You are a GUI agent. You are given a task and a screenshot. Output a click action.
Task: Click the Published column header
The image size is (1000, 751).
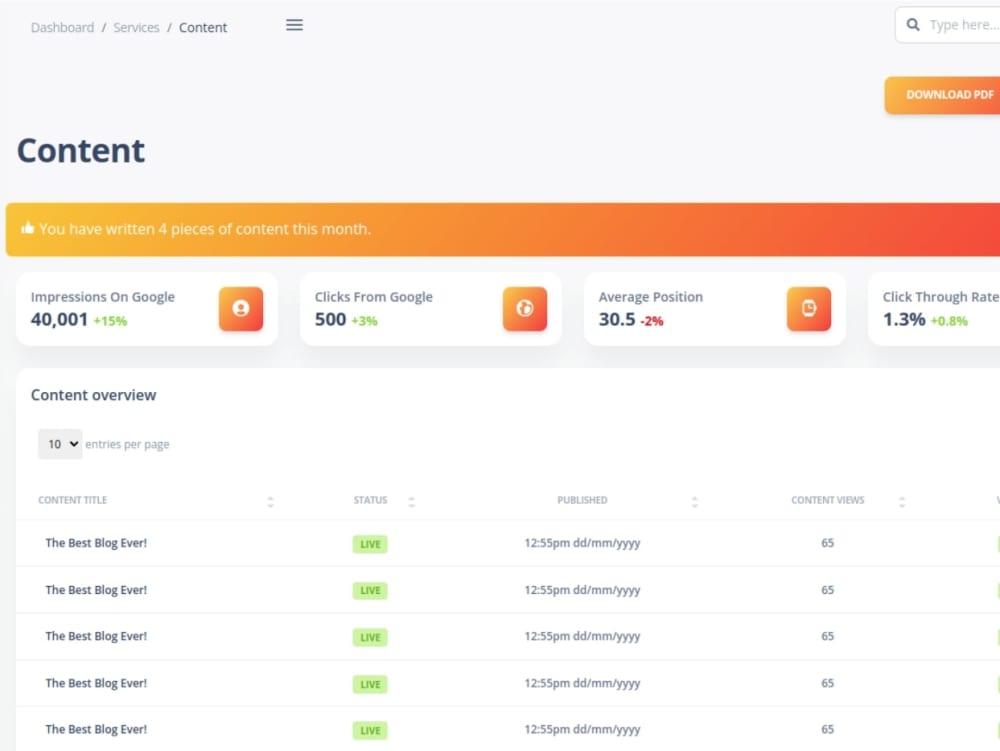pos(582,500)
